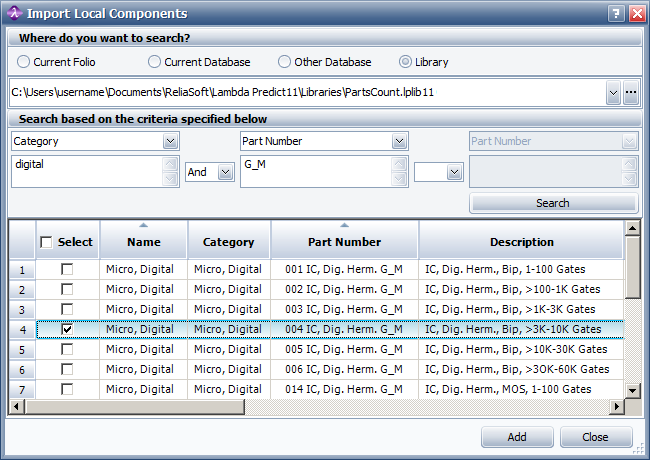This screenshot has height=460, width=650.
Task: Collapse the 'Where do you want to search' section
Action: (630, 38)
